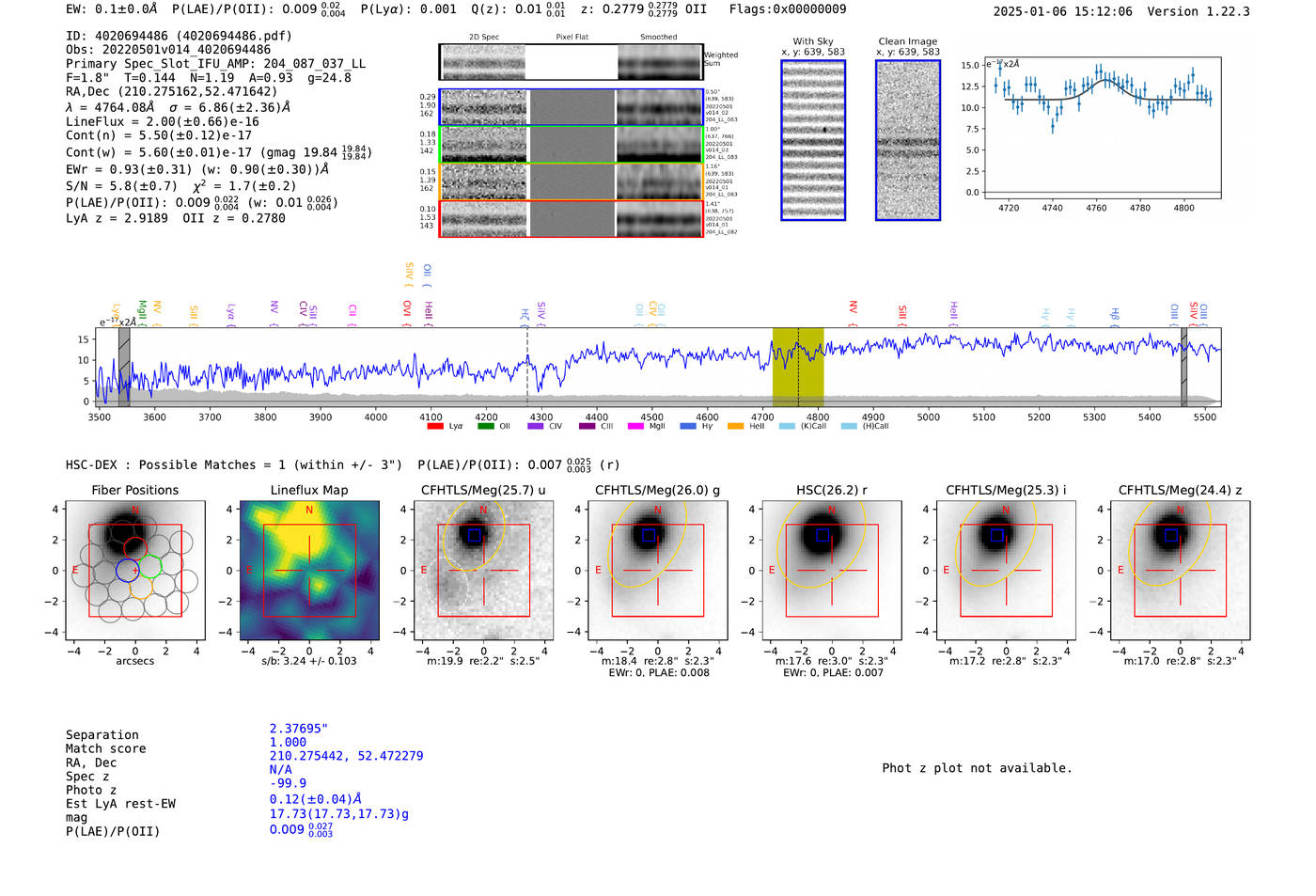
Task: Select the red-bordered 2D spectrum row
Action: (x=571, y=218)
